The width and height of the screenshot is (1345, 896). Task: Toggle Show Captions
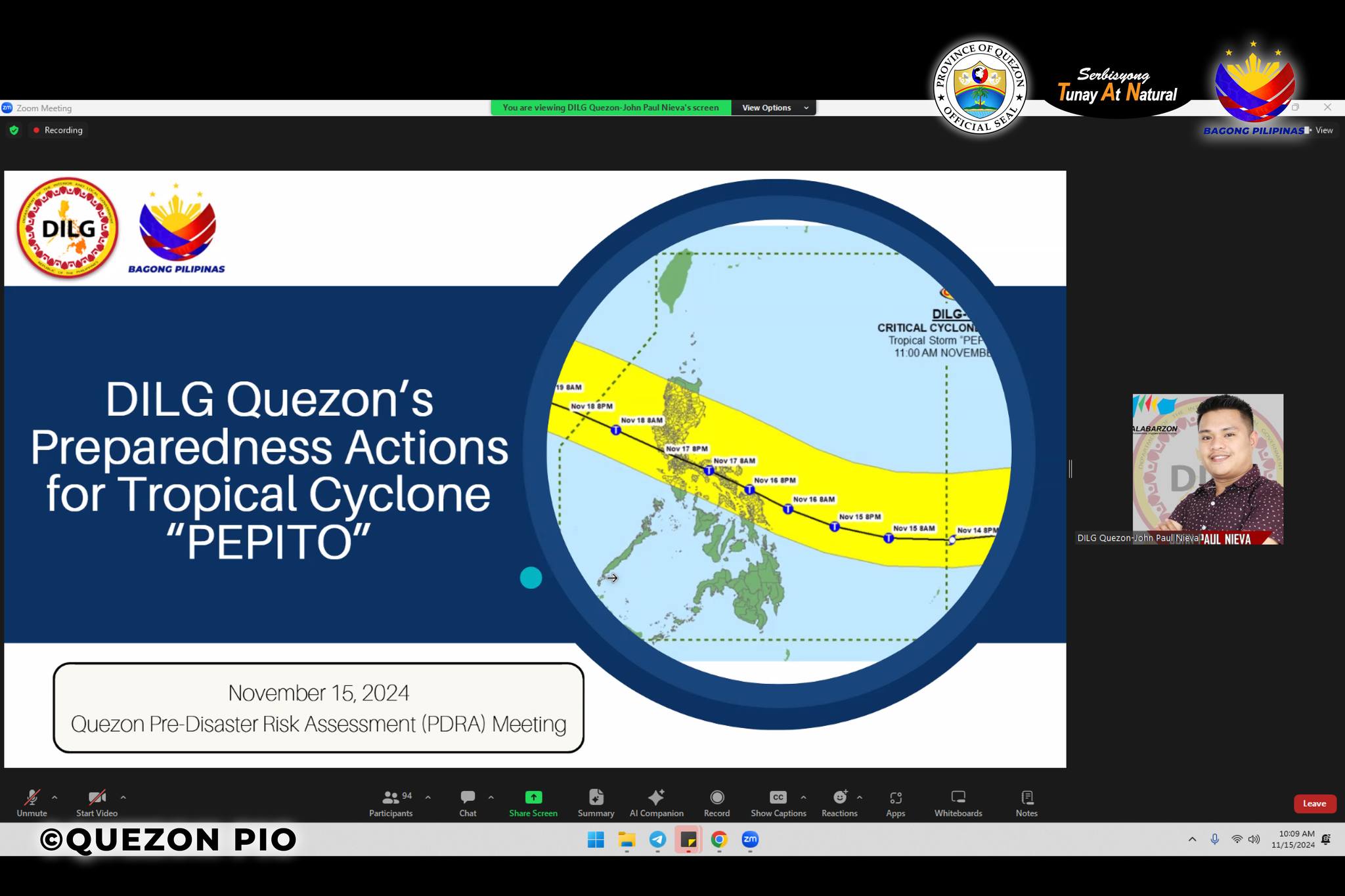778,803
